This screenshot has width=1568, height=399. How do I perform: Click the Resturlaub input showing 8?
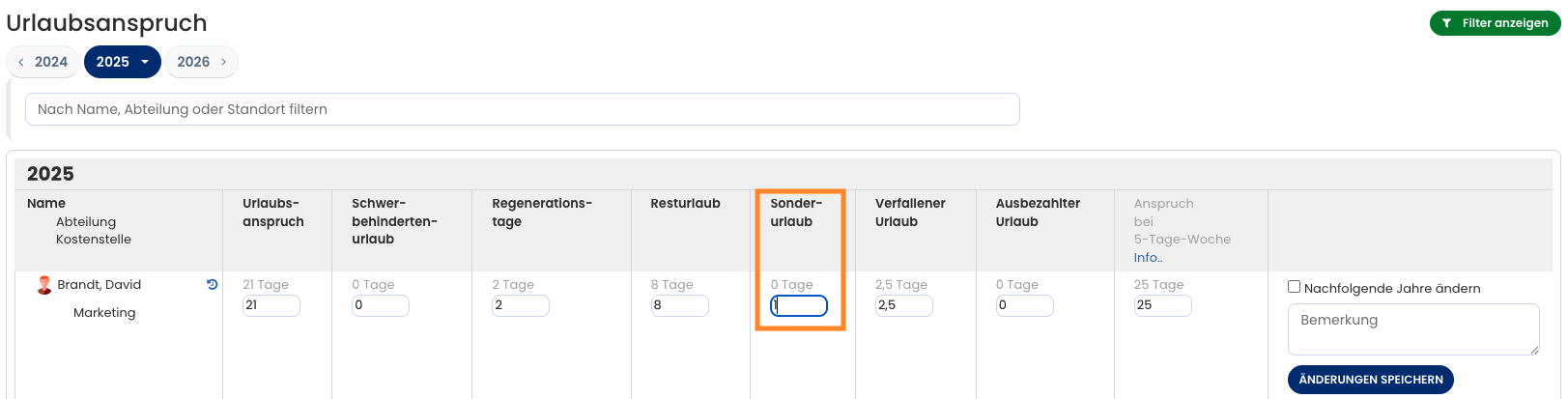679,305
